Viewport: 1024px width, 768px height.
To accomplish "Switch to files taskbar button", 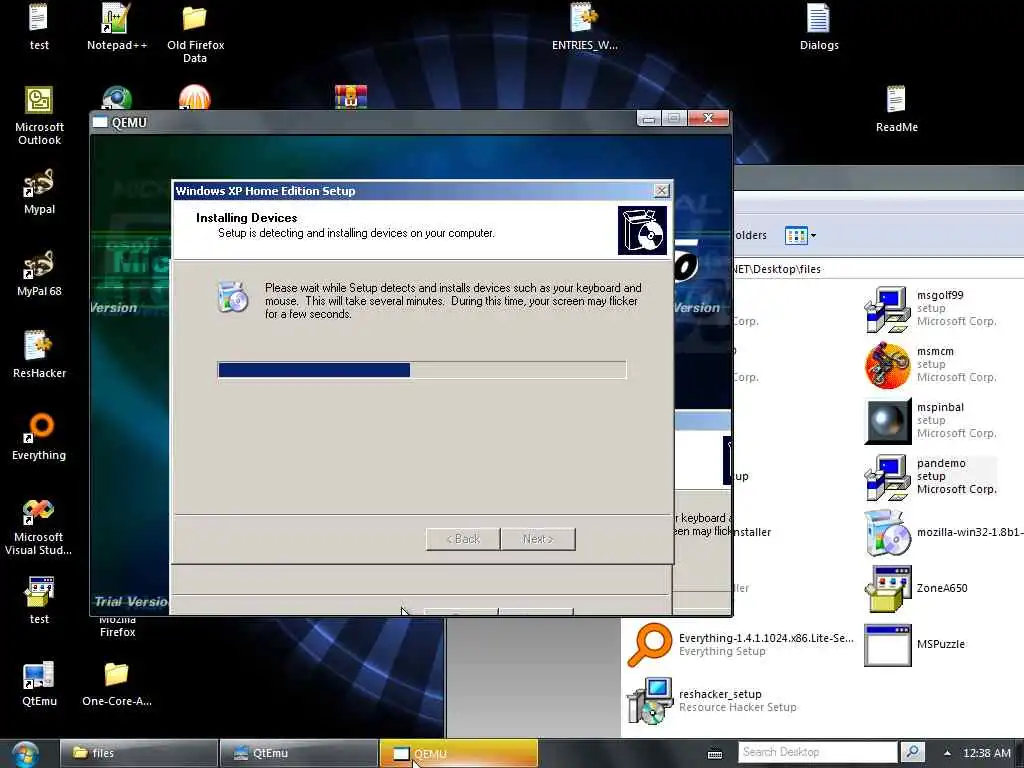I will (x=139, y=753).
